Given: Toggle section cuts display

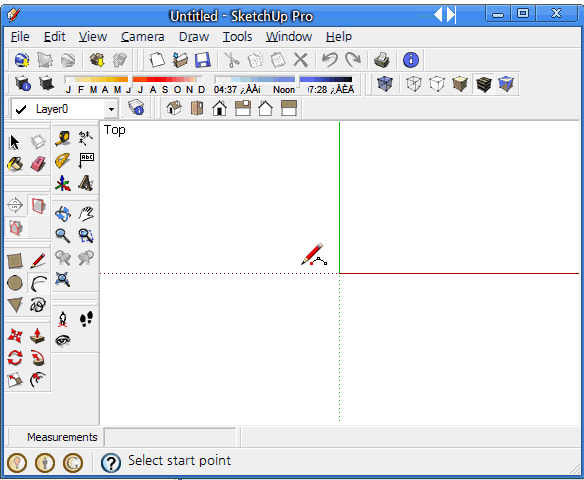Looking at the screenshot, I should [15, 227].
